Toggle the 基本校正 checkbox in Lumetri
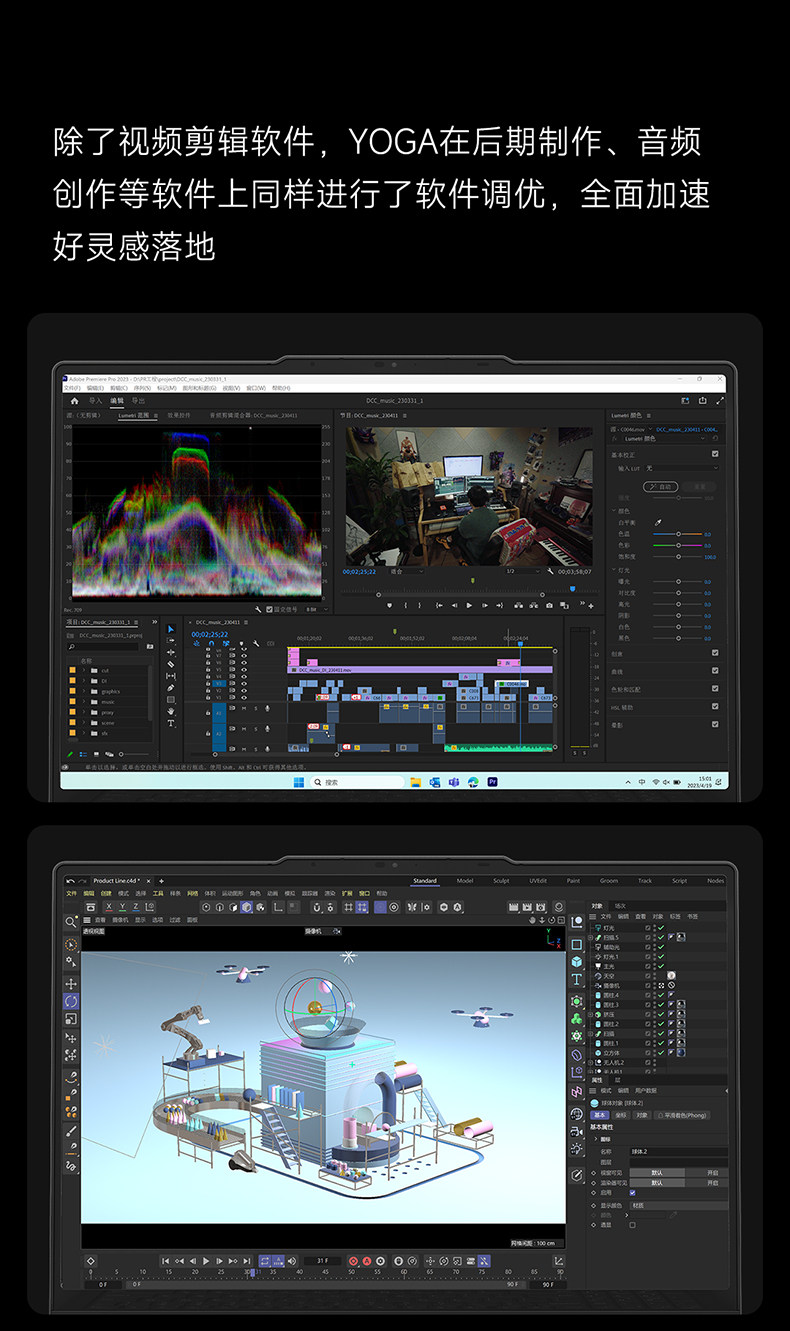This screenshot has width=790, height=1331. click(x=715, y=454)
